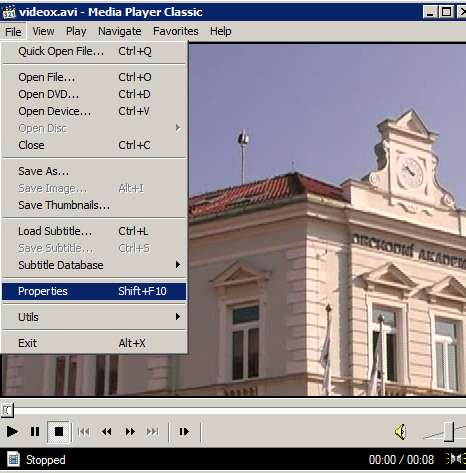Select Close in the File menu
This screenshot has height=473, width=466.
point(94,145)
